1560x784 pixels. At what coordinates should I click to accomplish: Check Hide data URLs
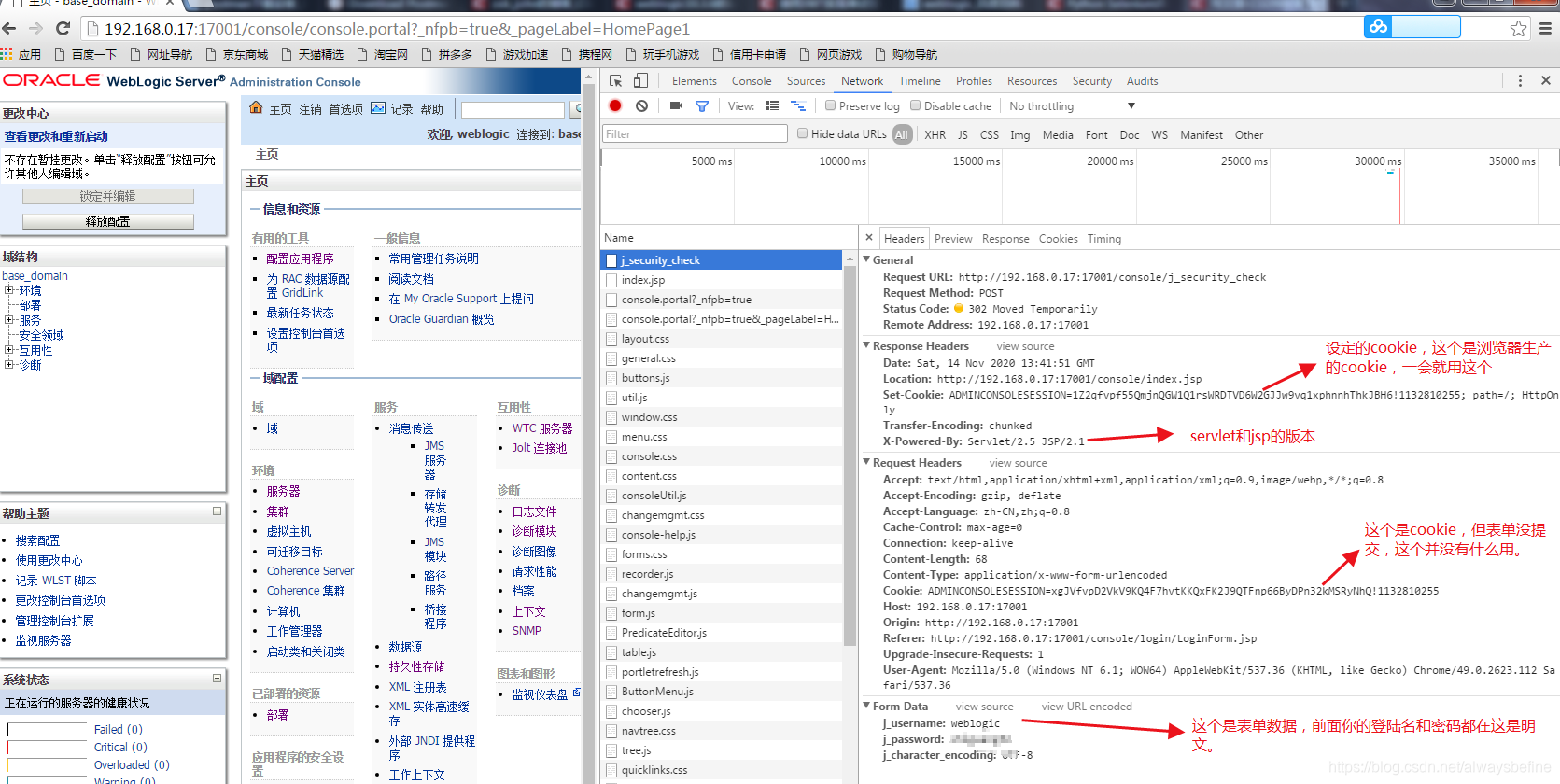tap(802, 133)
